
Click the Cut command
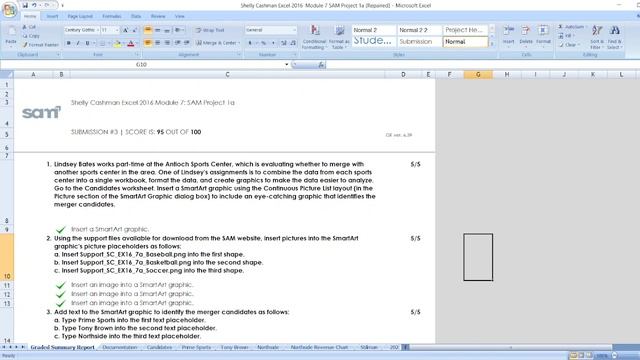pyautogui.click(x=29, y=27)
